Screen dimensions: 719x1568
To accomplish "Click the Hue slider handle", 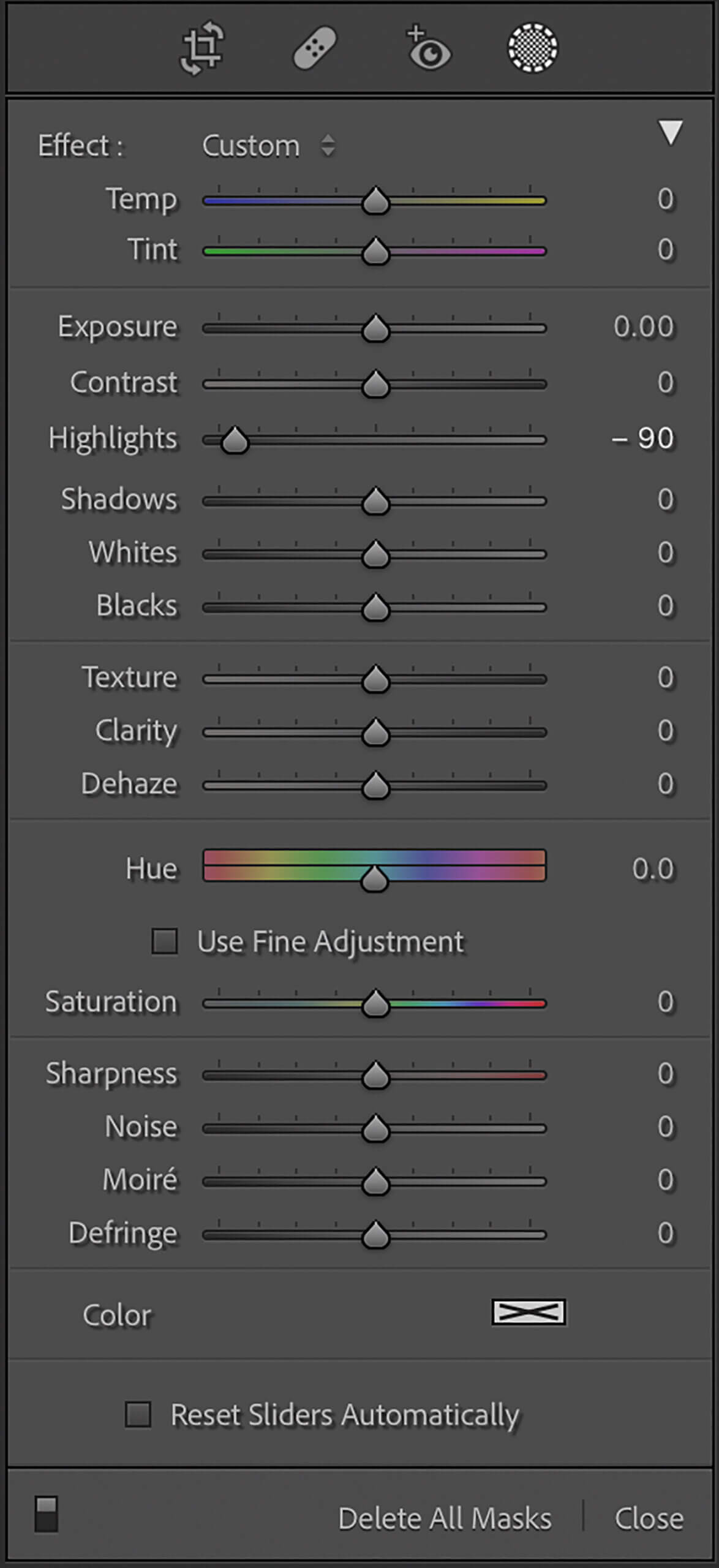I will [x=375, y=879].
